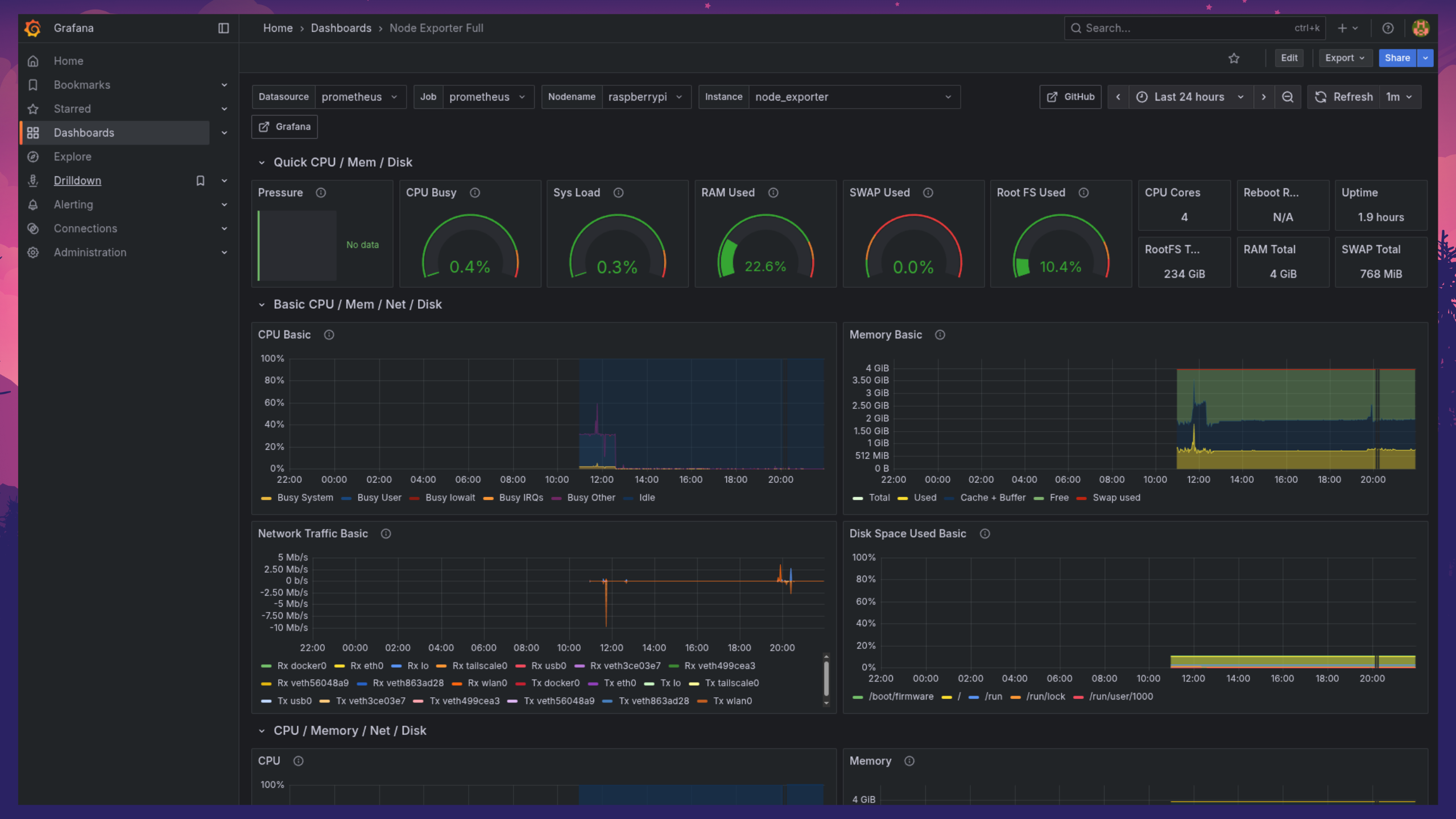
Task: Click CPU Basic info icon
Action: pyautogui.click(x=329, y=335)
